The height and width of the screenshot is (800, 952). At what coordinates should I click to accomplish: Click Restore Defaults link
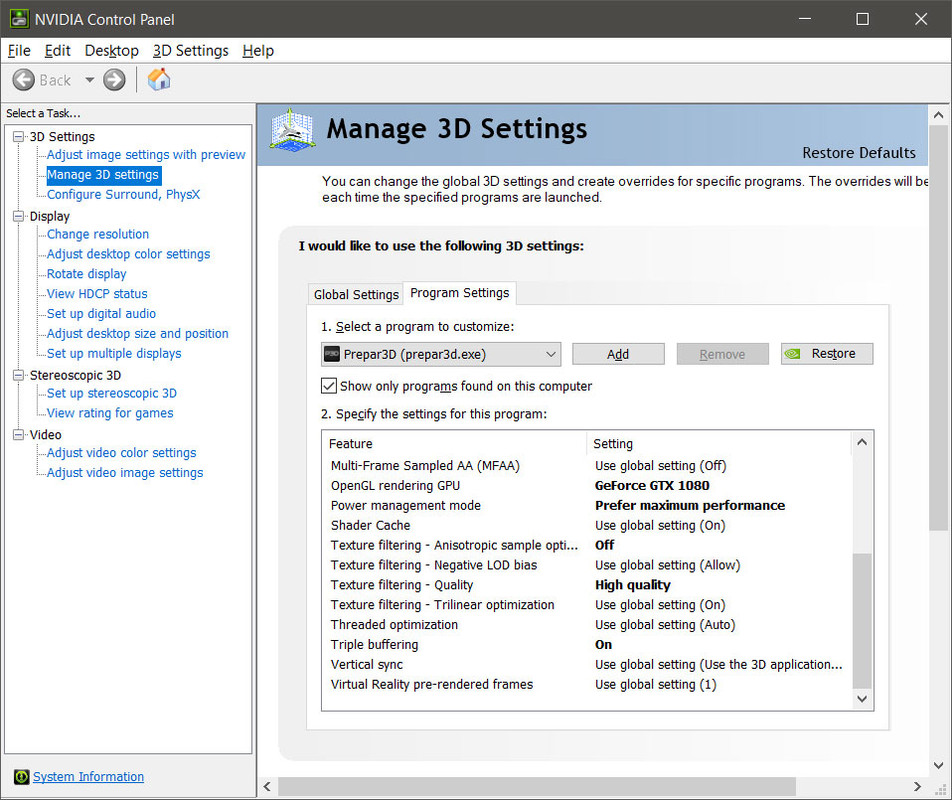click(858, 153)
